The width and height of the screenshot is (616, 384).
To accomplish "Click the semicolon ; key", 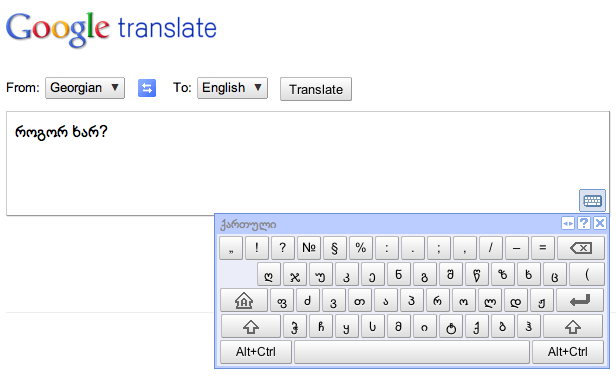I will tap(438, 248).
